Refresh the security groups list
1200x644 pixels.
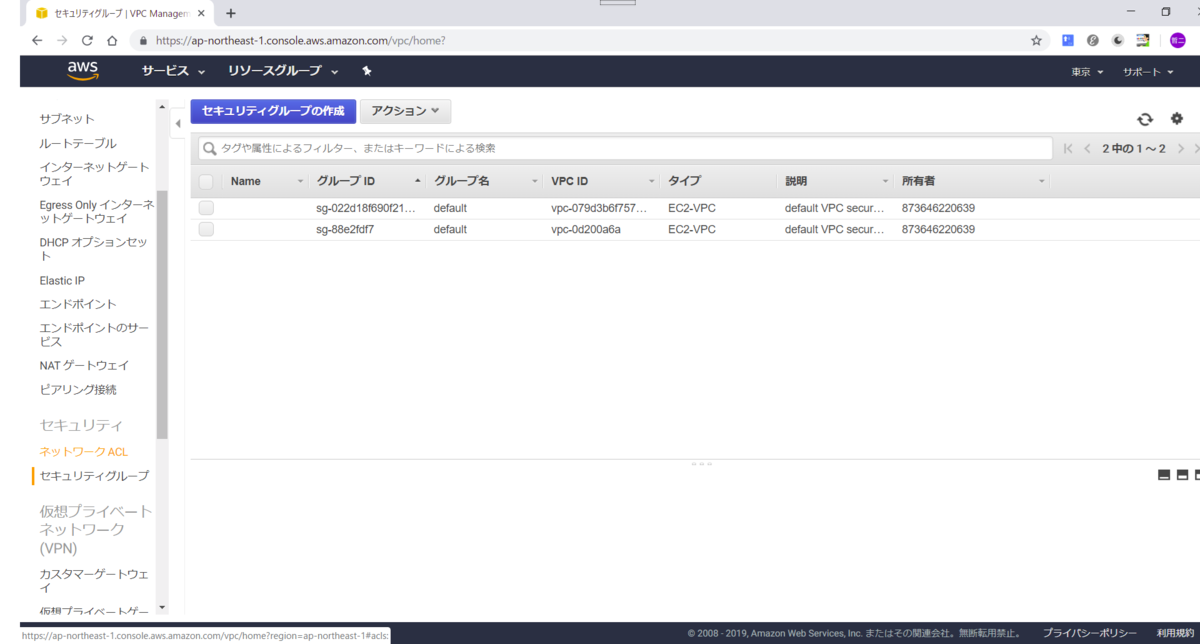coord(1145,119)
